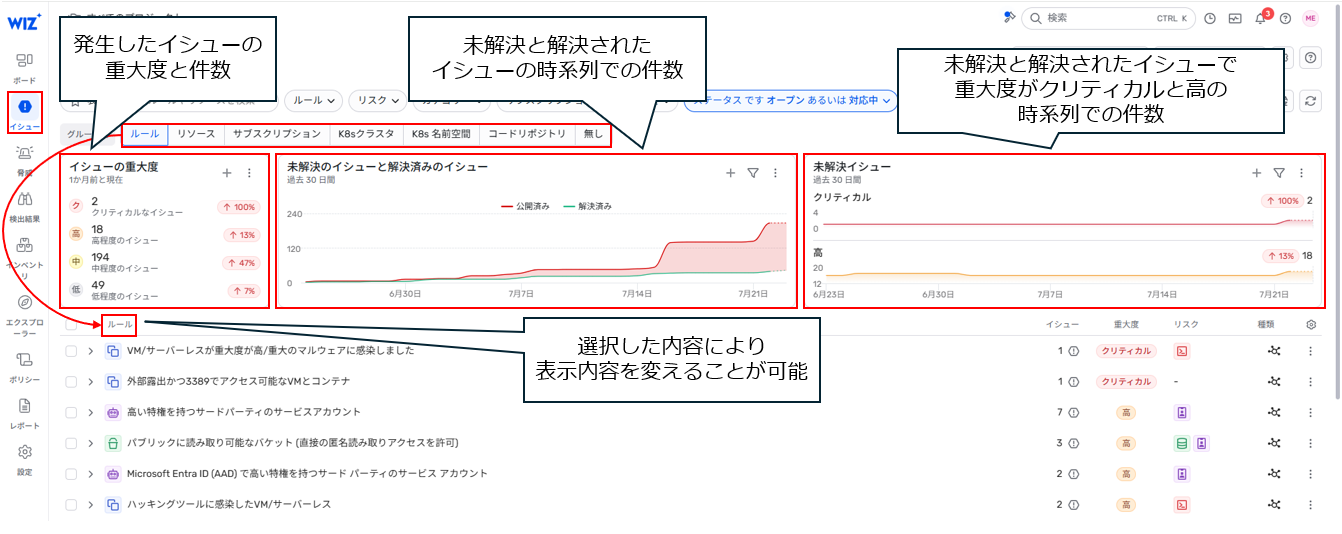Image resolution: width=1342 pixels, height=534 pixels.
Task: Group by K8s 名前空間 tab
Action: [441, 134]
